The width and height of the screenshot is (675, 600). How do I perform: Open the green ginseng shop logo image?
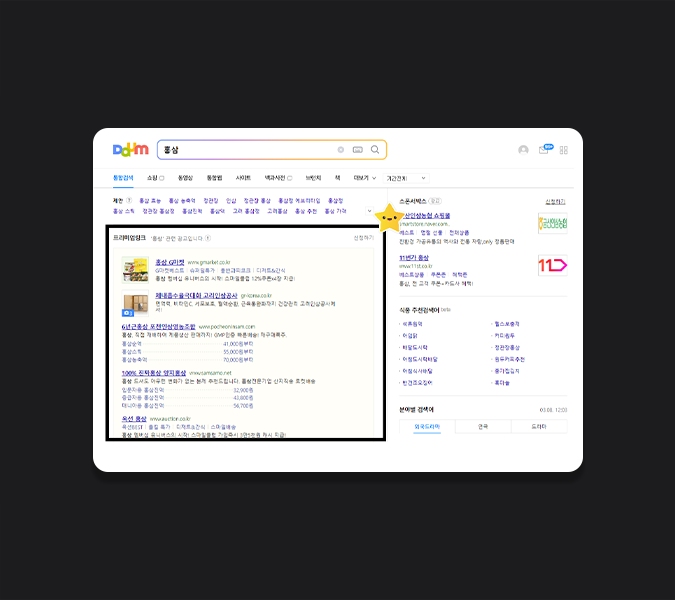pos(553,223)
